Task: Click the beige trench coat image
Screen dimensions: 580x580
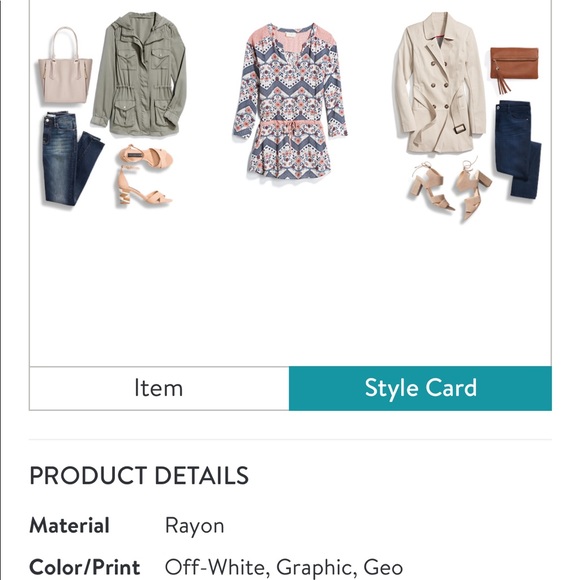Action: tap(439, 83)
